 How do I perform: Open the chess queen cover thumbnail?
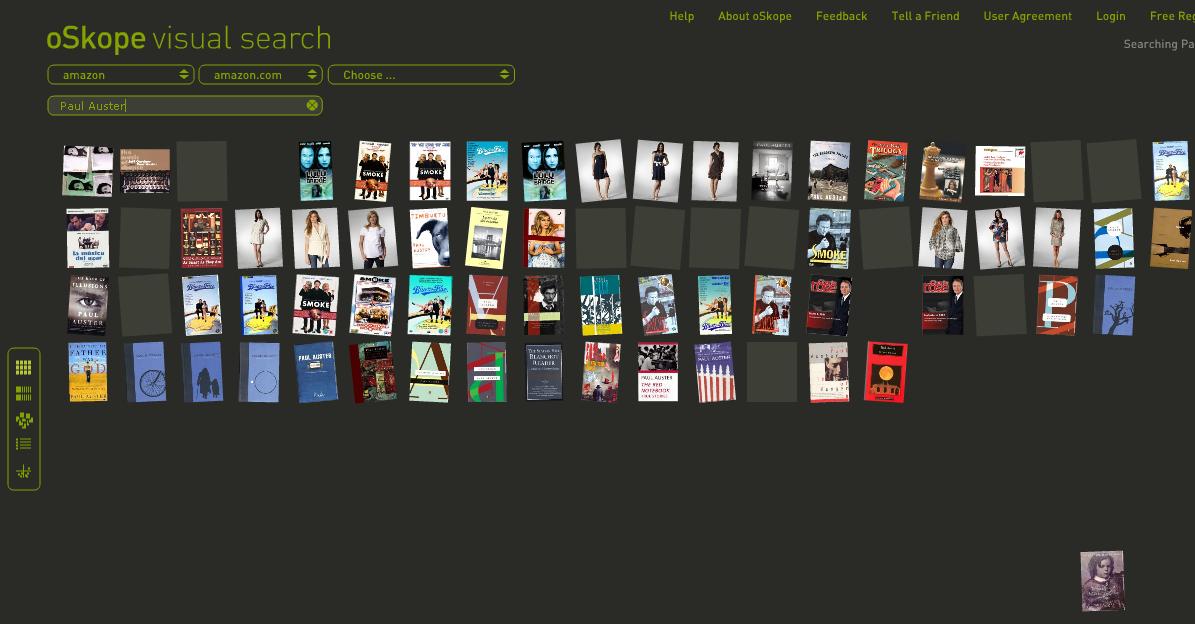coord(942,171)
